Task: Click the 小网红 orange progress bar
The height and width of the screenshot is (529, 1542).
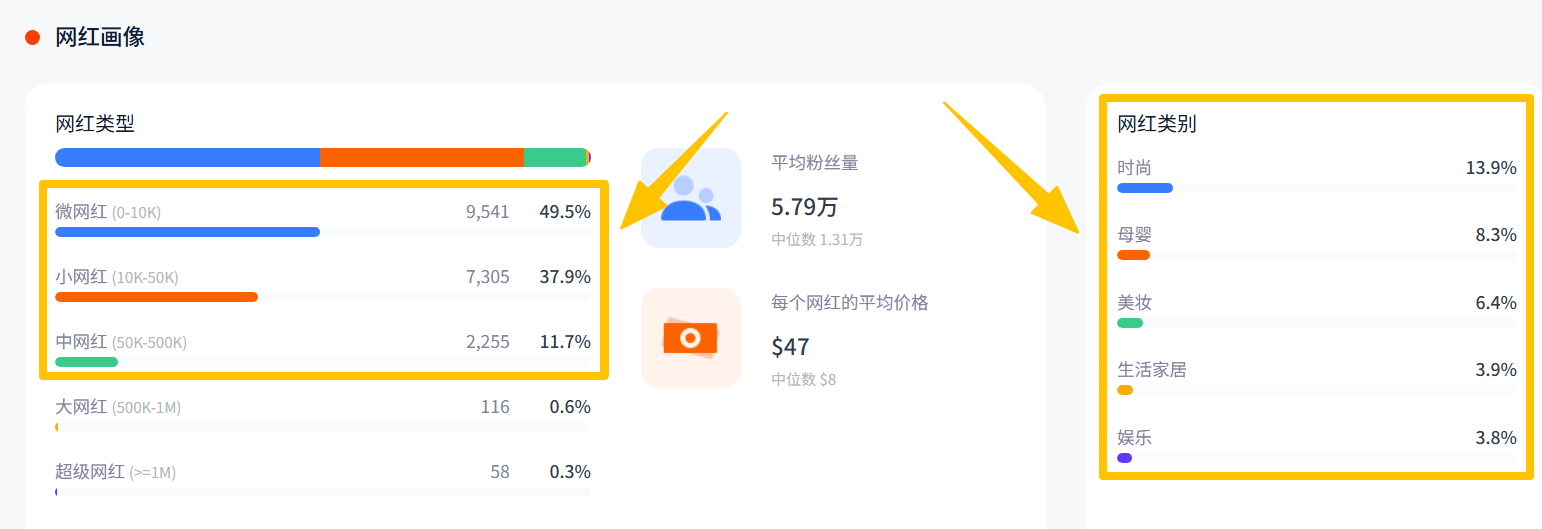Action: pyautogui.click(x=156, y=297)
